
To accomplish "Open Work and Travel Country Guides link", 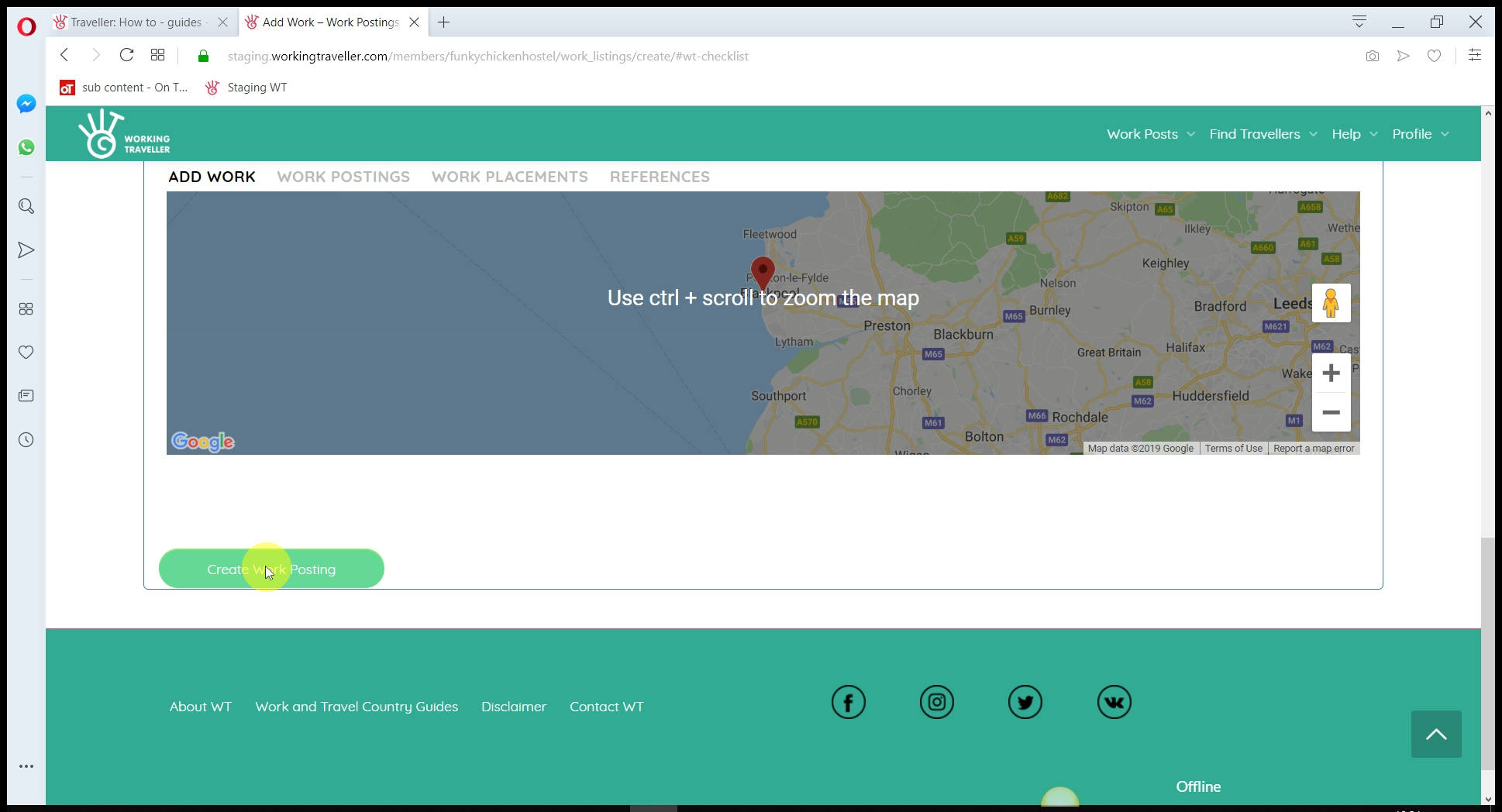I will (x=357, y=707).
